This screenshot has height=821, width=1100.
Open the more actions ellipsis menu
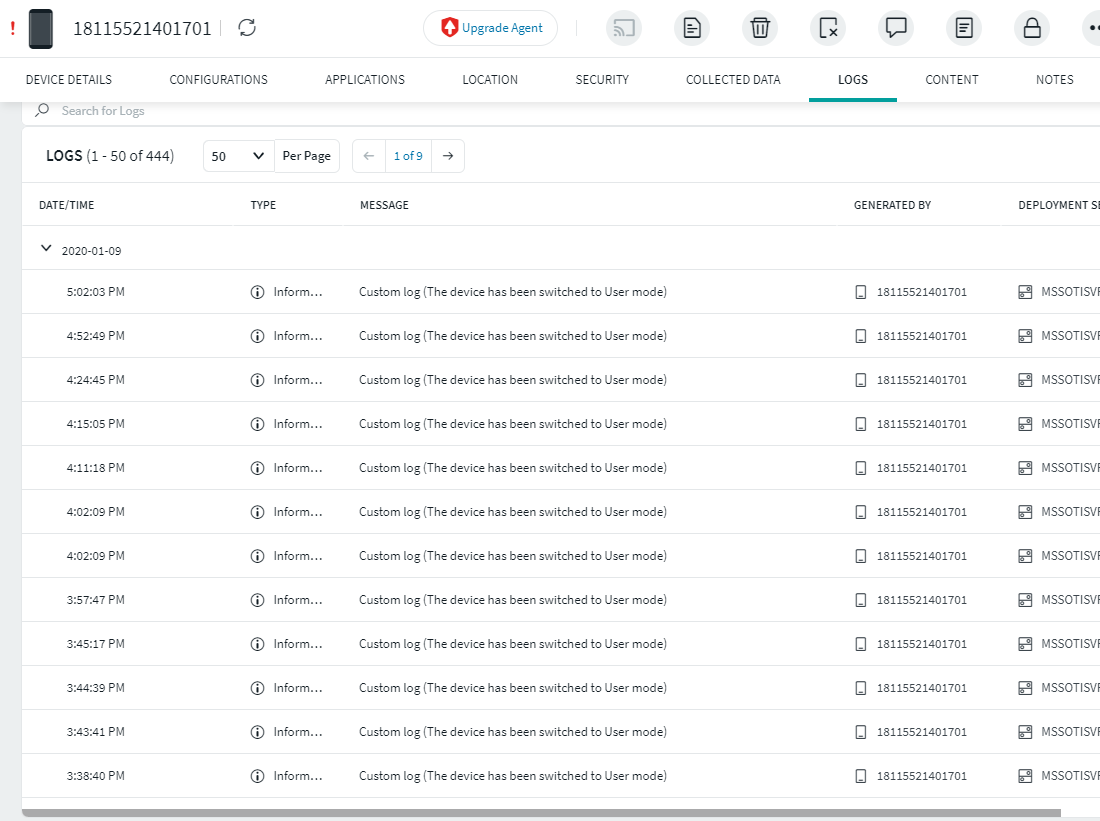[1090, 28]
